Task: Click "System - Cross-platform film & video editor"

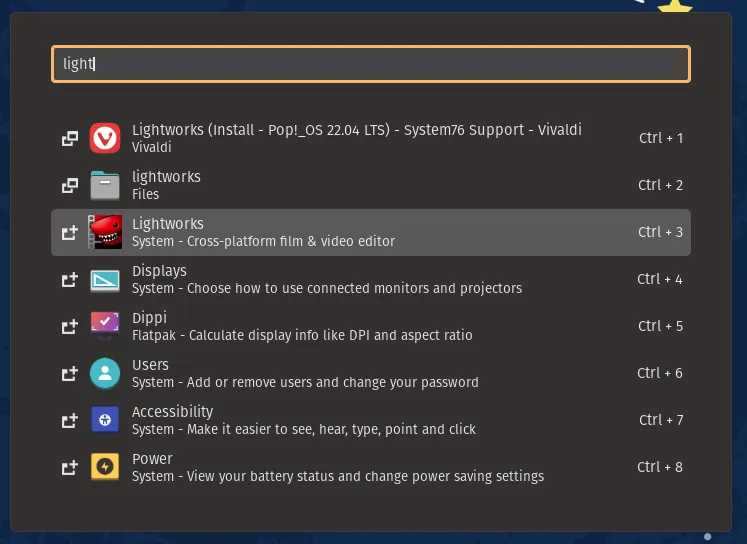Action: [263, 242]
